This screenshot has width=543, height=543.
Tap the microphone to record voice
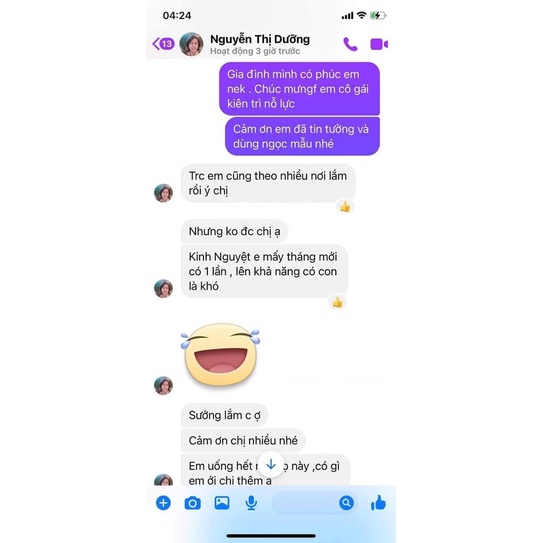pyautogui.click(x=251, y=503)
